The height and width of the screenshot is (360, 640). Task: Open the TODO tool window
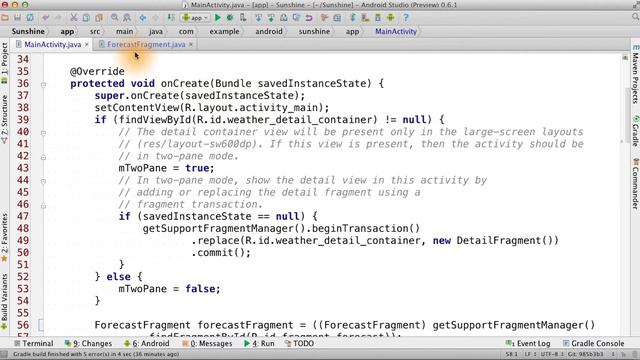point(300,343)
